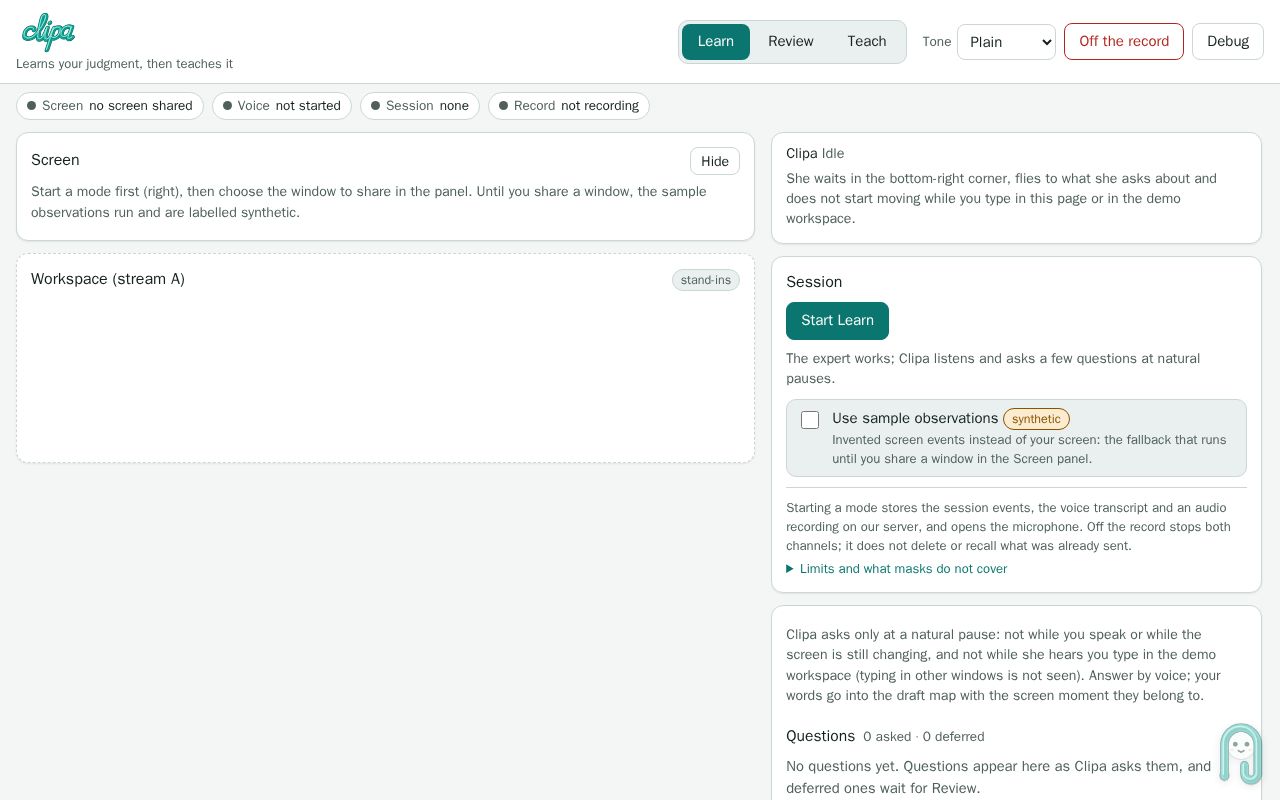Screen dimensions: 1280x800
Task: Click the Clipa logo
Action: coord(48,32)
